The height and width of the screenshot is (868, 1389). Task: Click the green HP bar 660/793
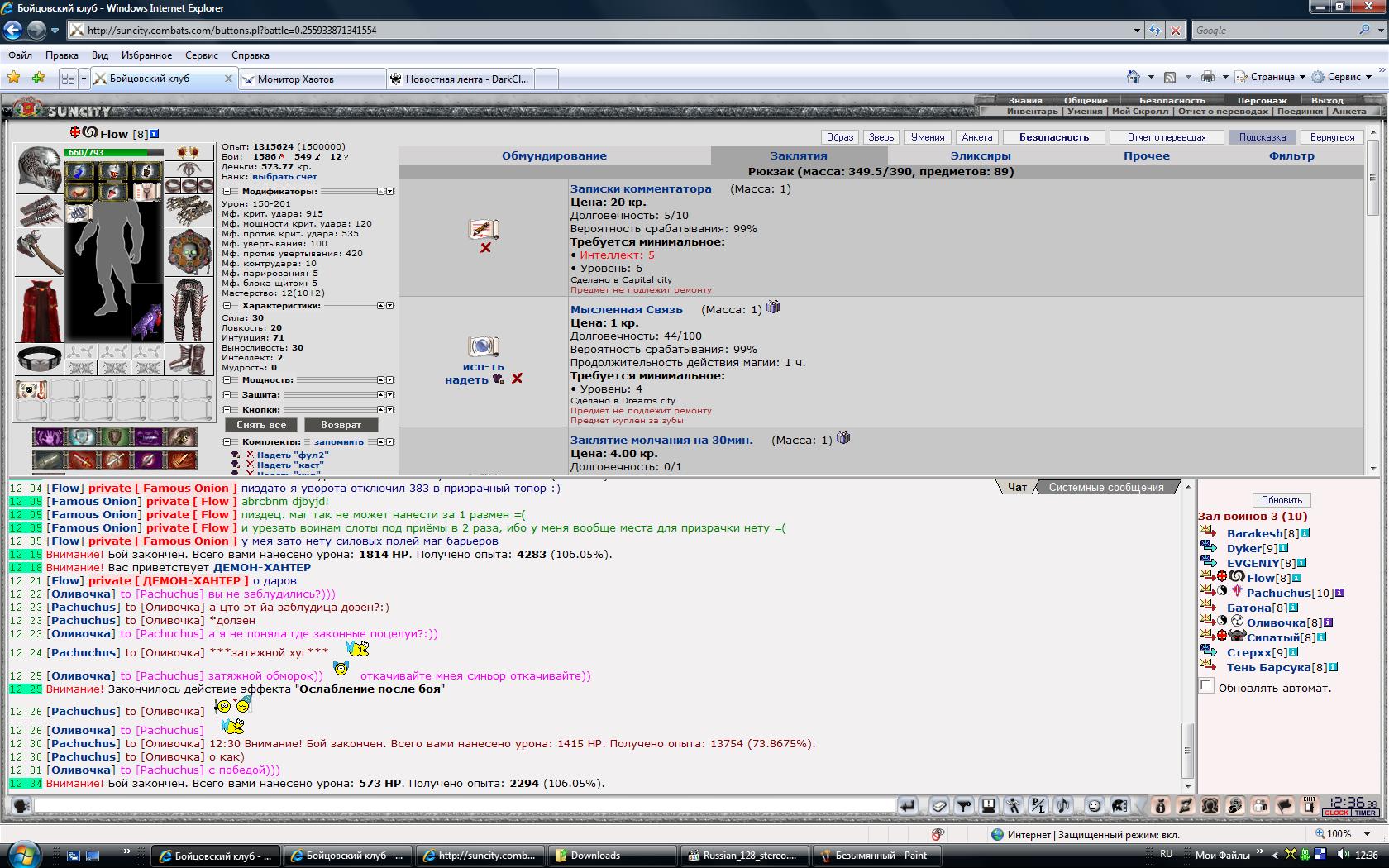point(114,152)
